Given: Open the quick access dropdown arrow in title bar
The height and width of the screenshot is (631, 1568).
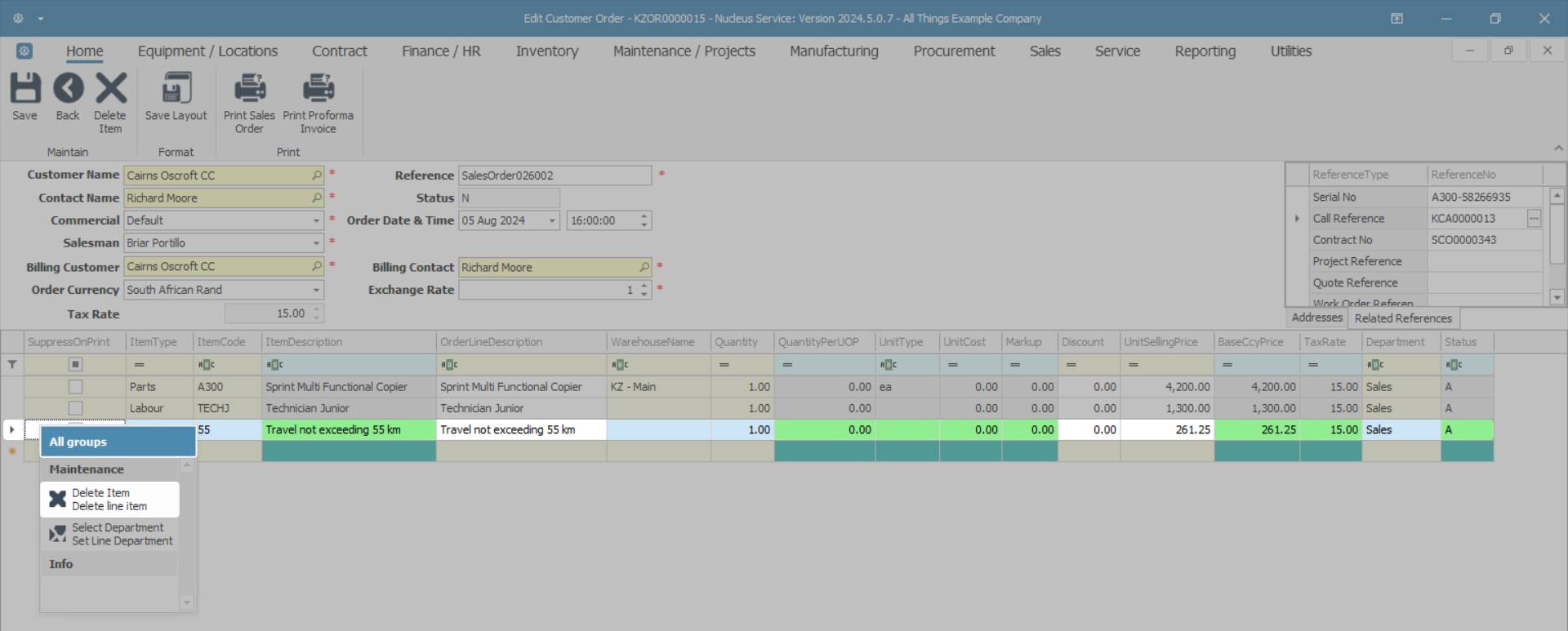Looking at the screenshot, I should [x=41, y=19].
